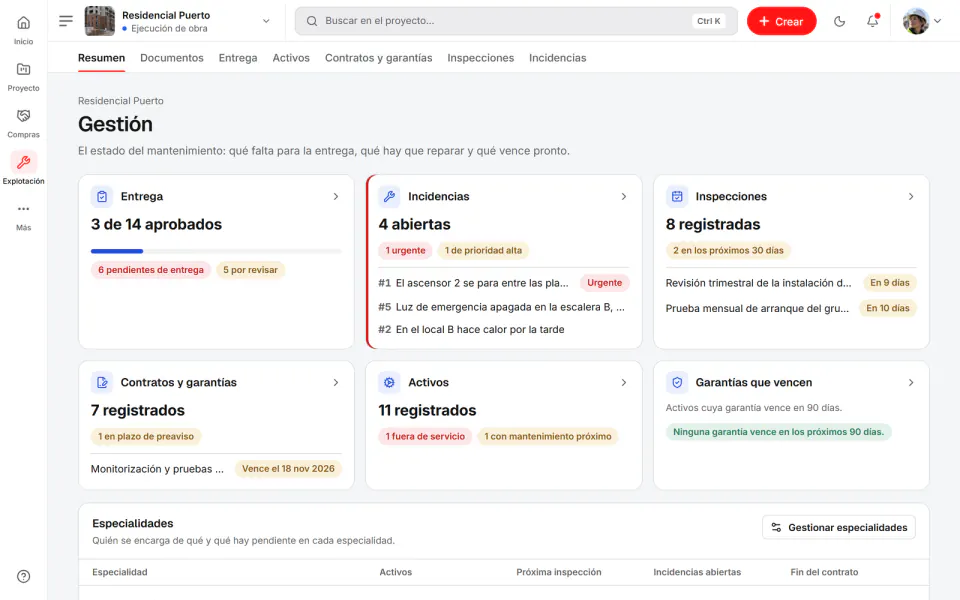The height and width of the screenshot is (600, 960).
Task: Click the Incidencias card wrench icon
Action: point(389,197)
